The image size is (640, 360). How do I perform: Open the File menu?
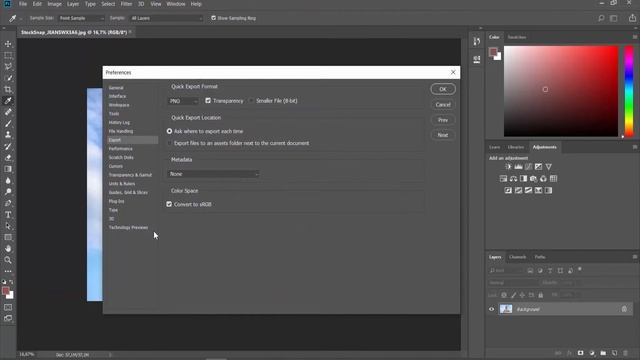click(x=23, y=4)
